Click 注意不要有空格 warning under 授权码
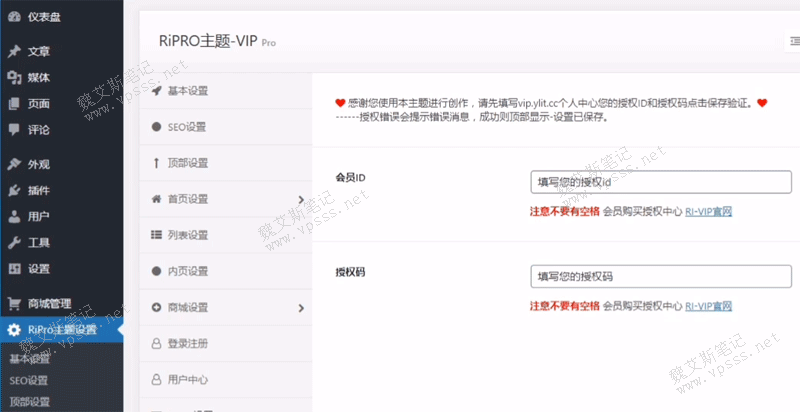Image resolution: width=800 pixels, height=412 pixels. click(565, 306)
